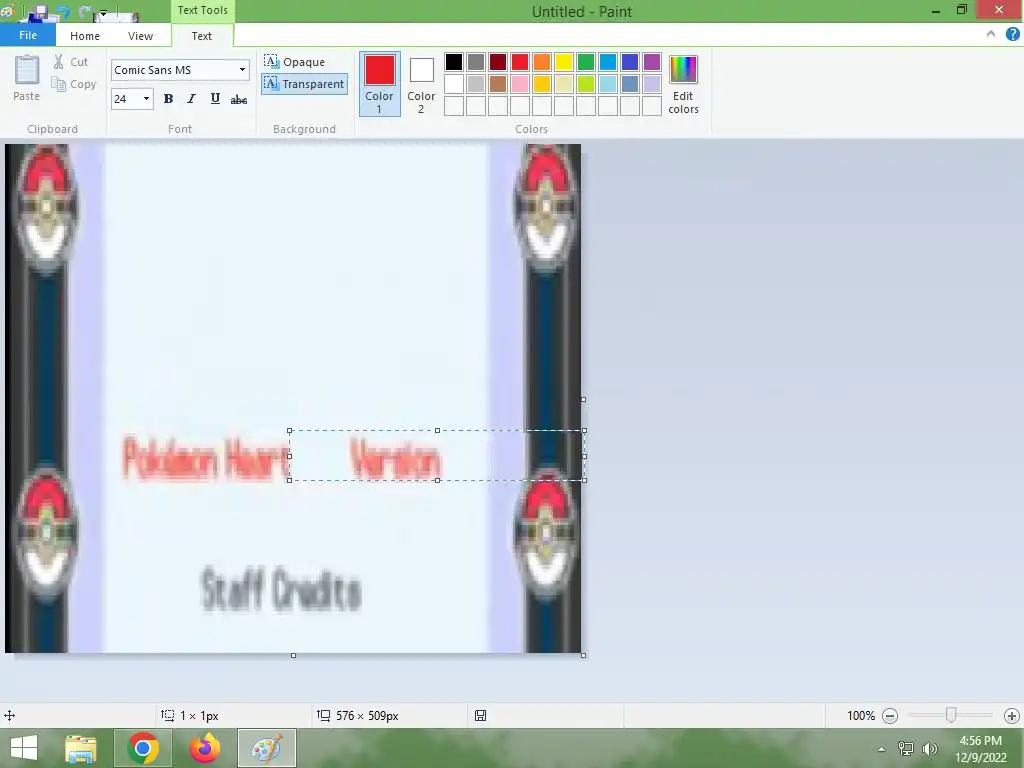Click the 100% zoom level text
1024x768 pixels.
click(x=861, y=716)
